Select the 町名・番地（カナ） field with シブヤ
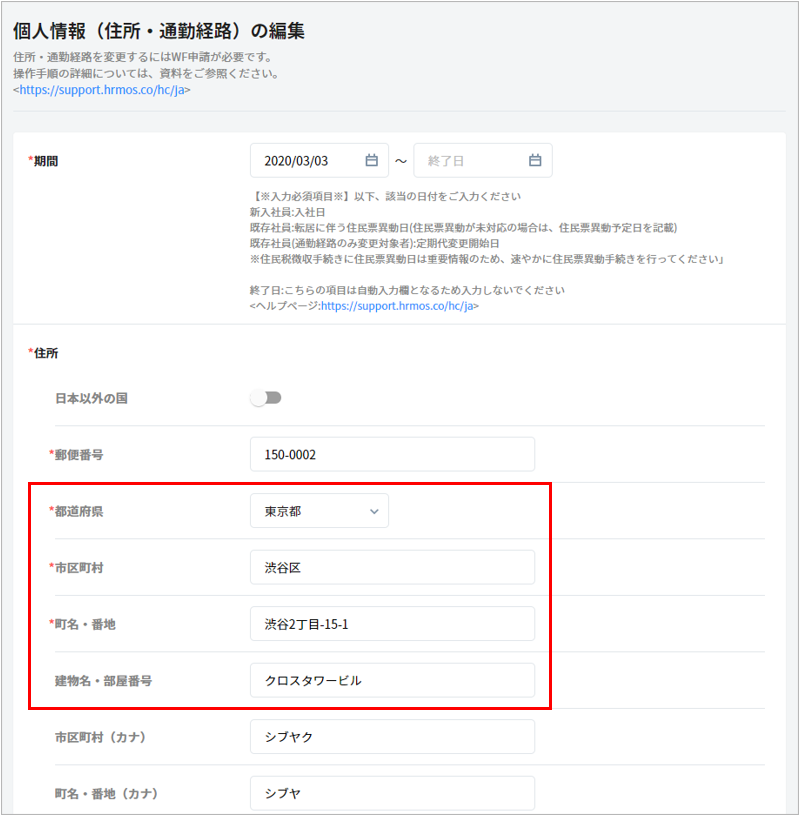800x816 pixels. [x=392, y=793]
